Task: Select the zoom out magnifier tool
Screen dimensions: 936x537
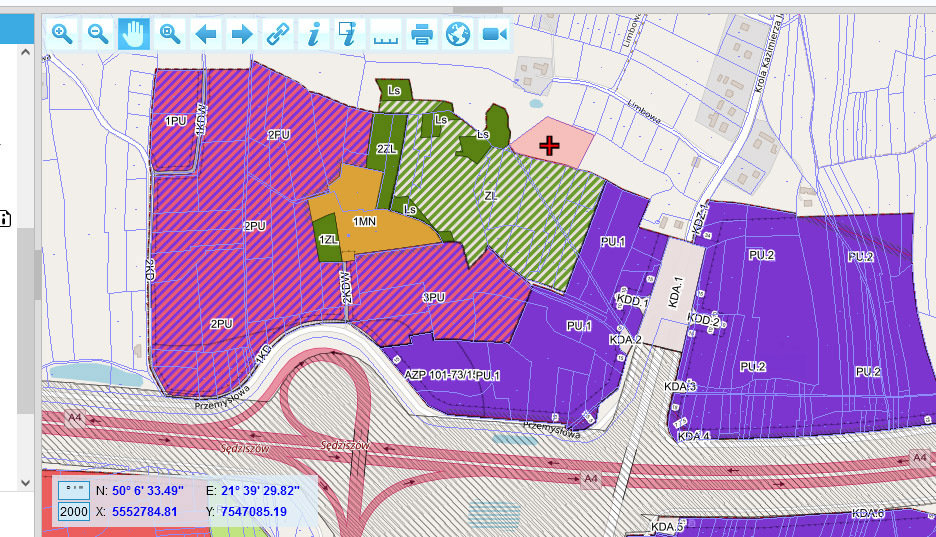Action: pos(98,34)
